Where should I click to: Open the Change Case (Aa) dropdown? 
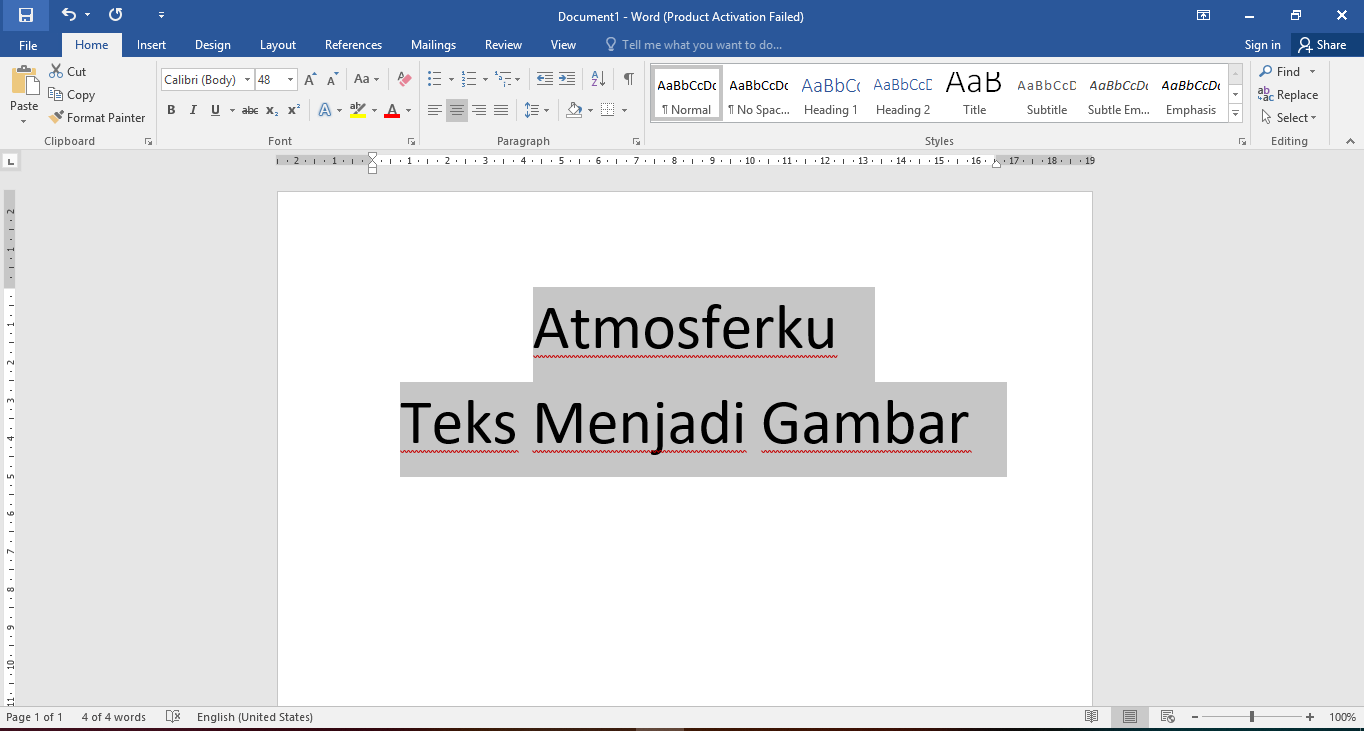click(366, 80)
